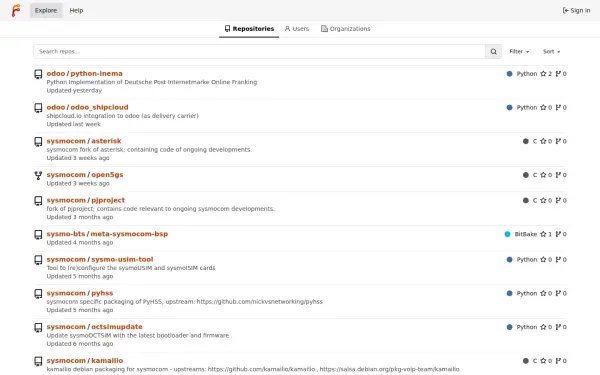Image resolution: width=600 pixels, height=375 pixels.
Task: Open the pyhss repository
Action: (102, 293)
